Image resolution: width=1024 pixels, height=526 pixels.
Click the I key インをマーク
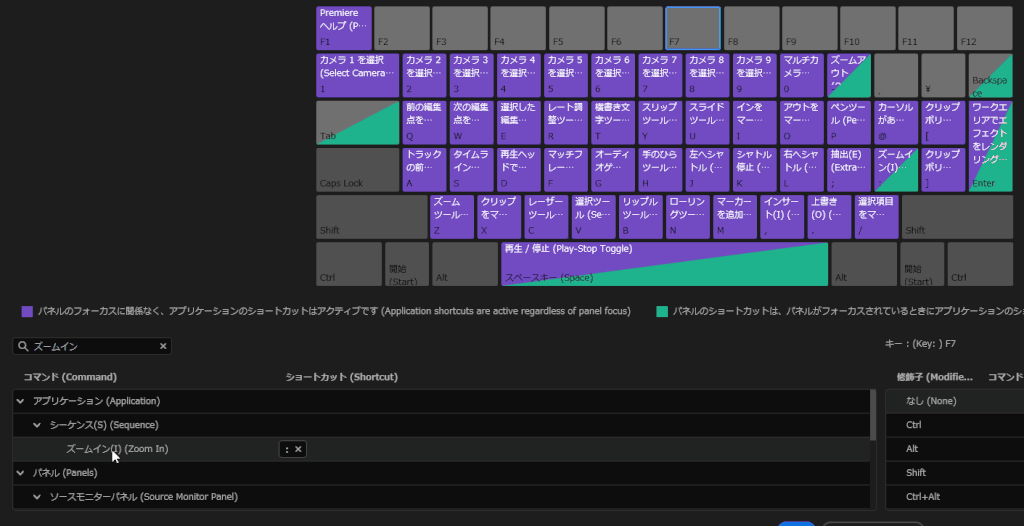(x=755, y=123)
